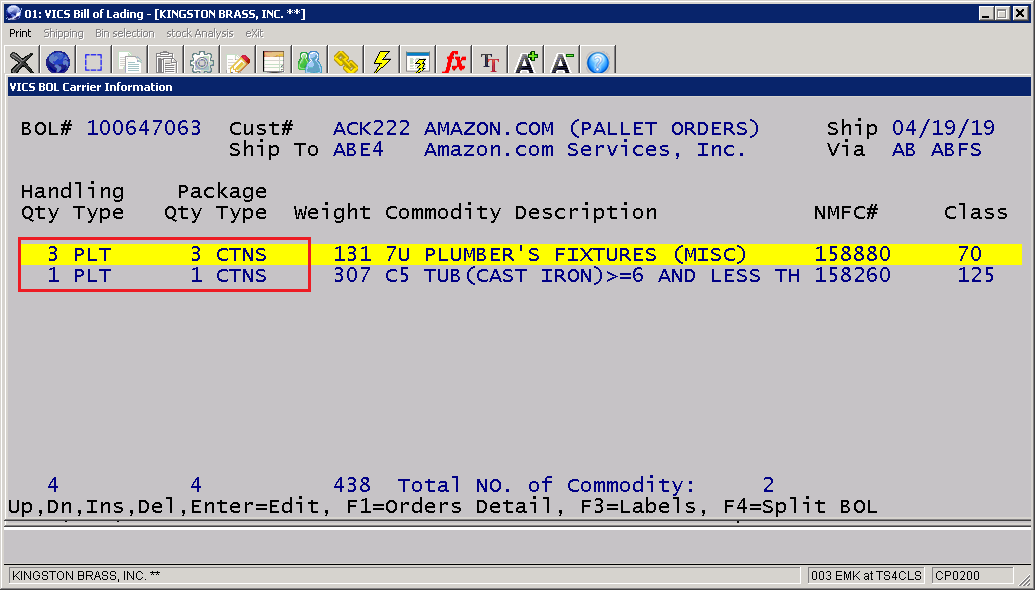Click the yellow lightning bolt icon
This screenshot has height=590, width=1035.
click(x=382, y=62)
